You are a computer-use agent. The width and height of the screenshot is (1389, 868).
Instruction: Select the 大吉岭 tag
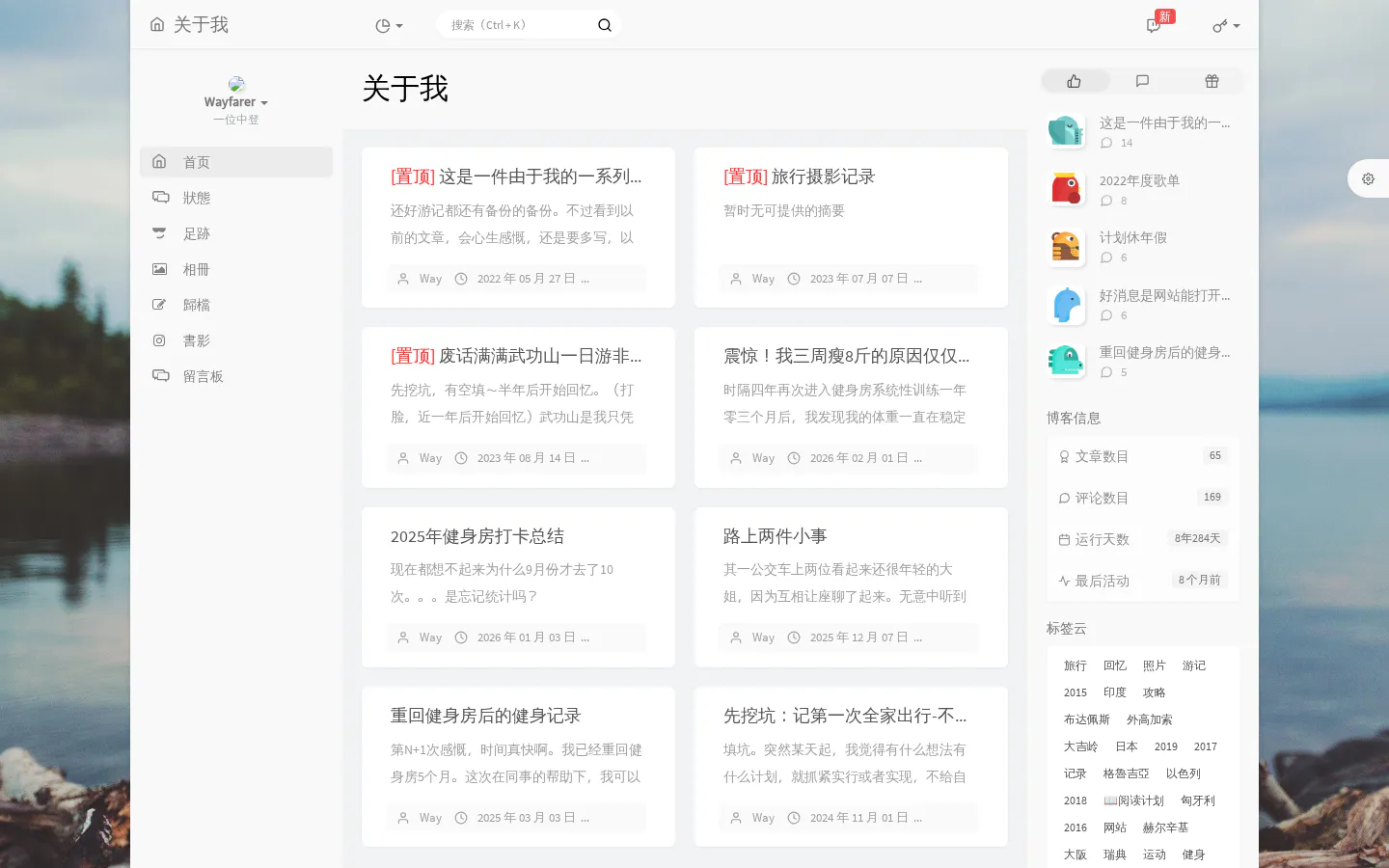(x=1081, y=746)
